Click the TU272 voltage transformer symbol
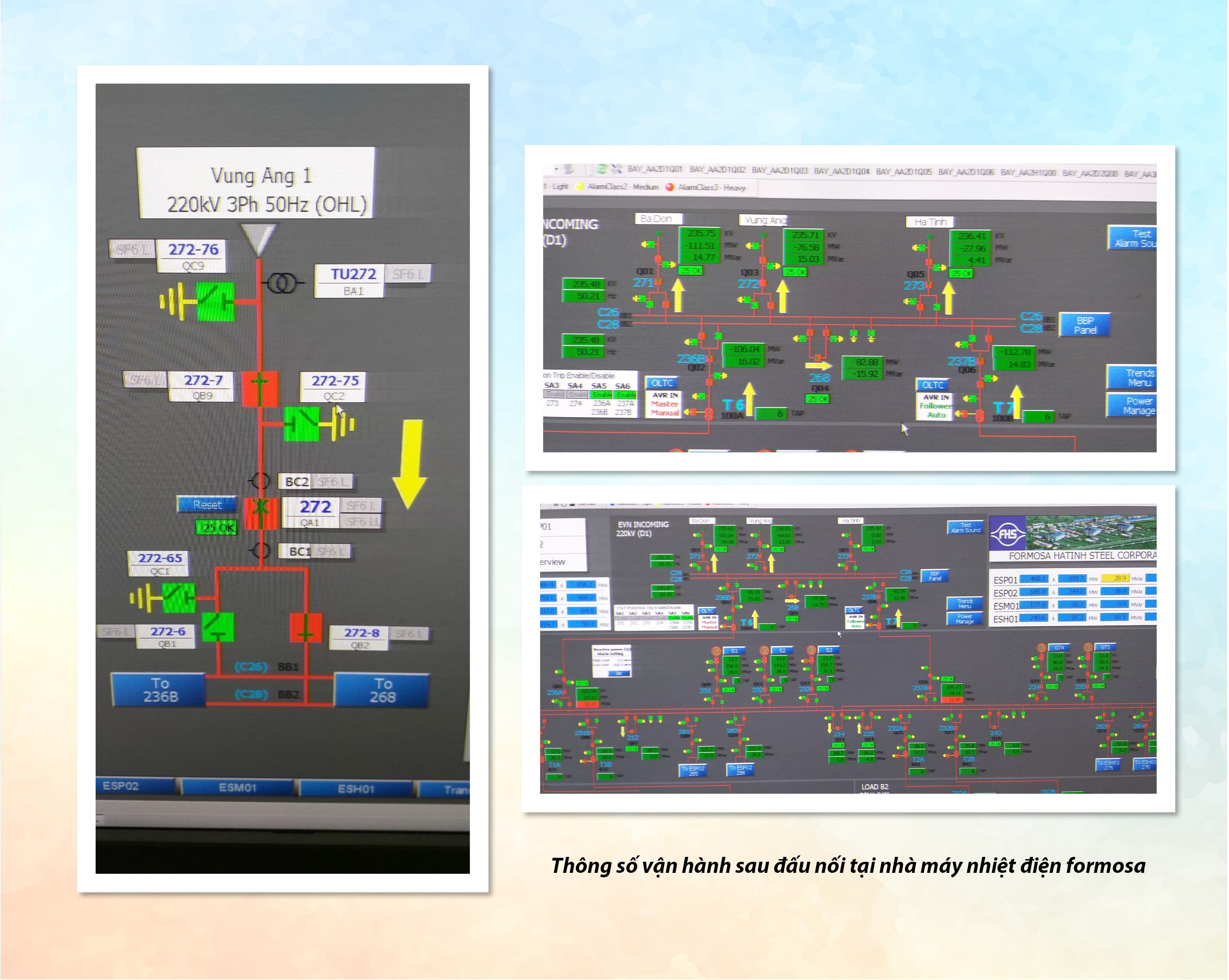1229x980 pixels. point(282,283)
